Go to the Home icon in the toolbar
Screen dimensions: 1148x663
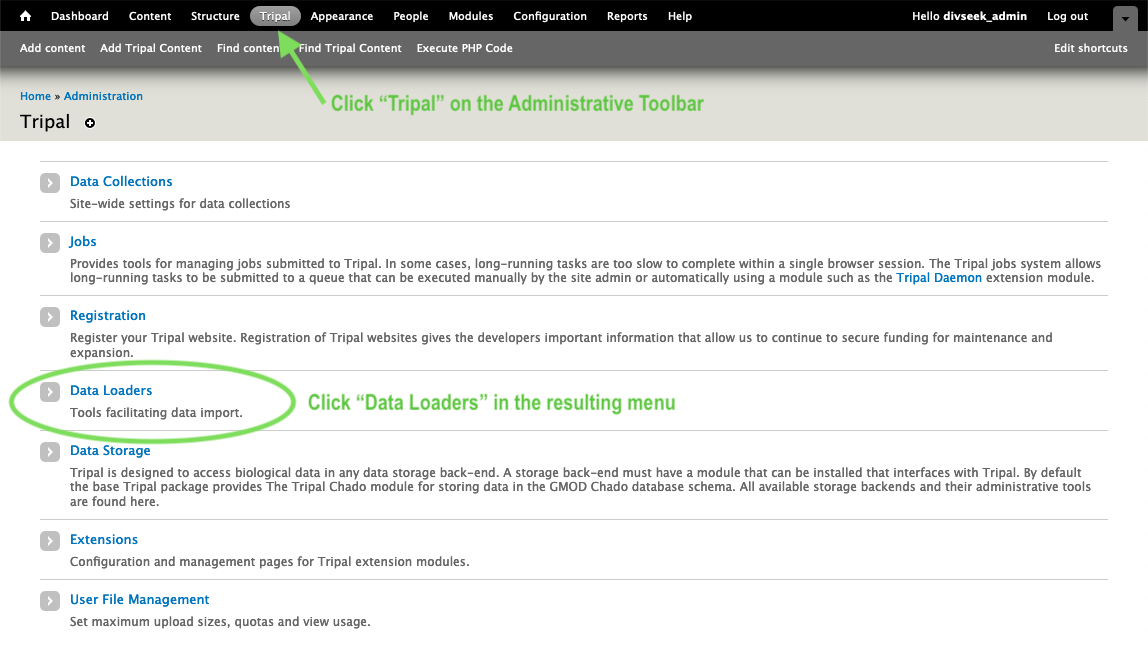[x=26, y=16]
